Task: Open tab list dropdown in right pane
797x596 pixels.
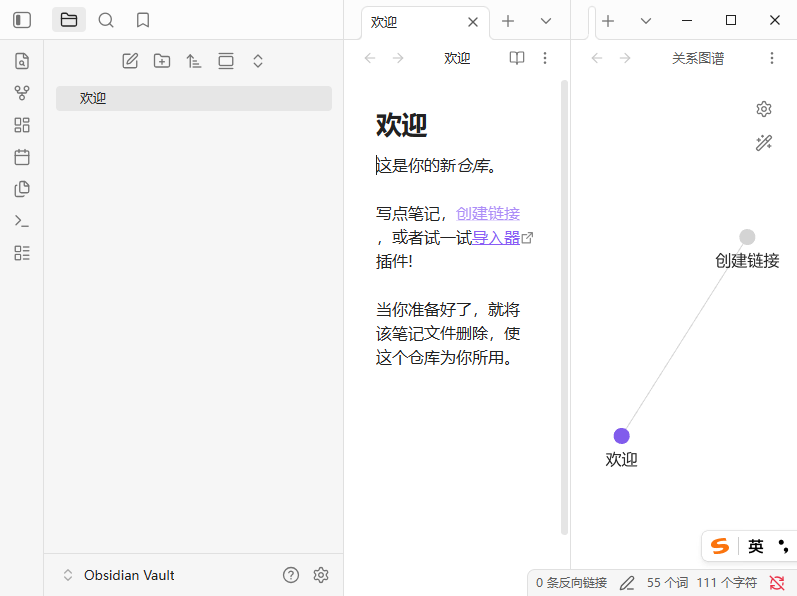Action: point(646,21)
